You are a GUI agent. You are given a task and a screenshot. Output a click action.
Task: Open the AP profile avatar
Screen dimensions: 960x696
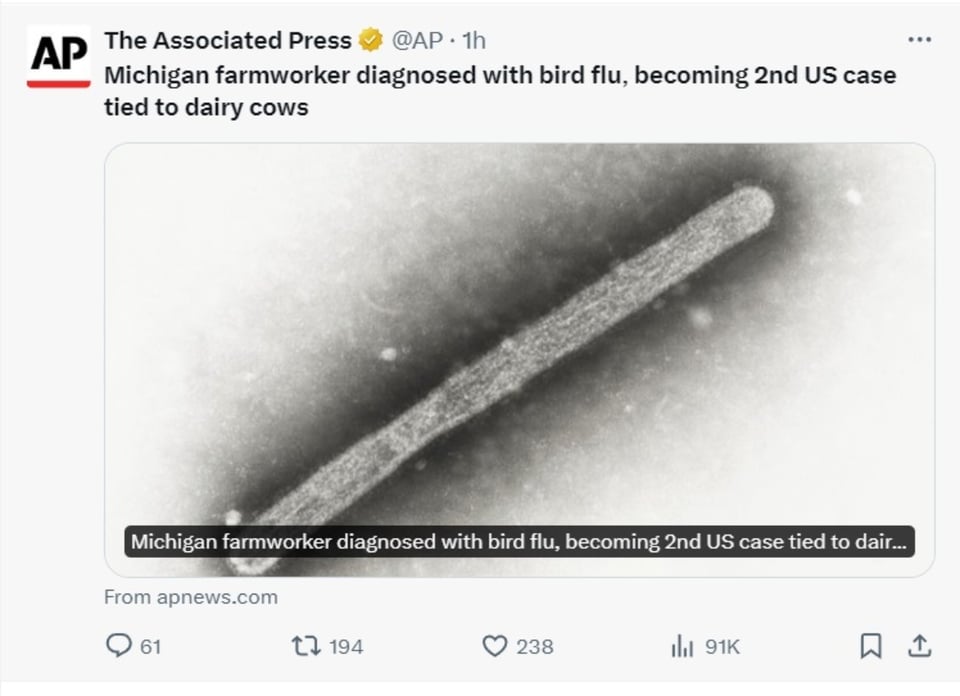click(59, 56)
